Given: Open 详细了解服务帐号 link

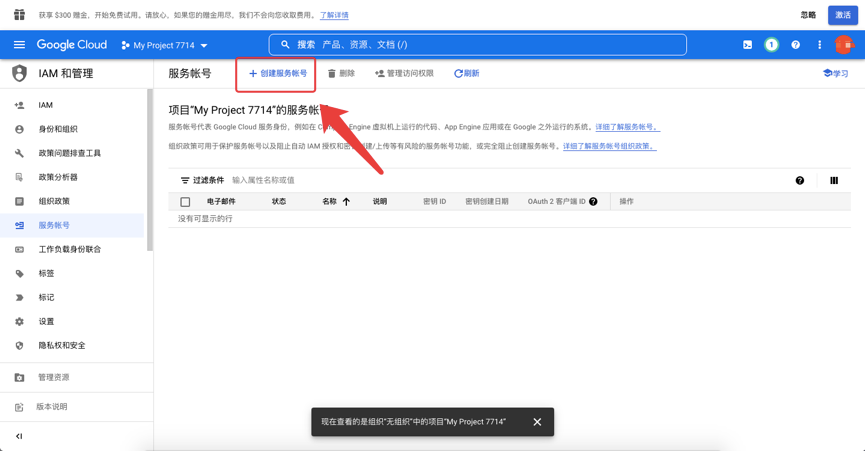Looking at the screenshot, I should 627,127.
